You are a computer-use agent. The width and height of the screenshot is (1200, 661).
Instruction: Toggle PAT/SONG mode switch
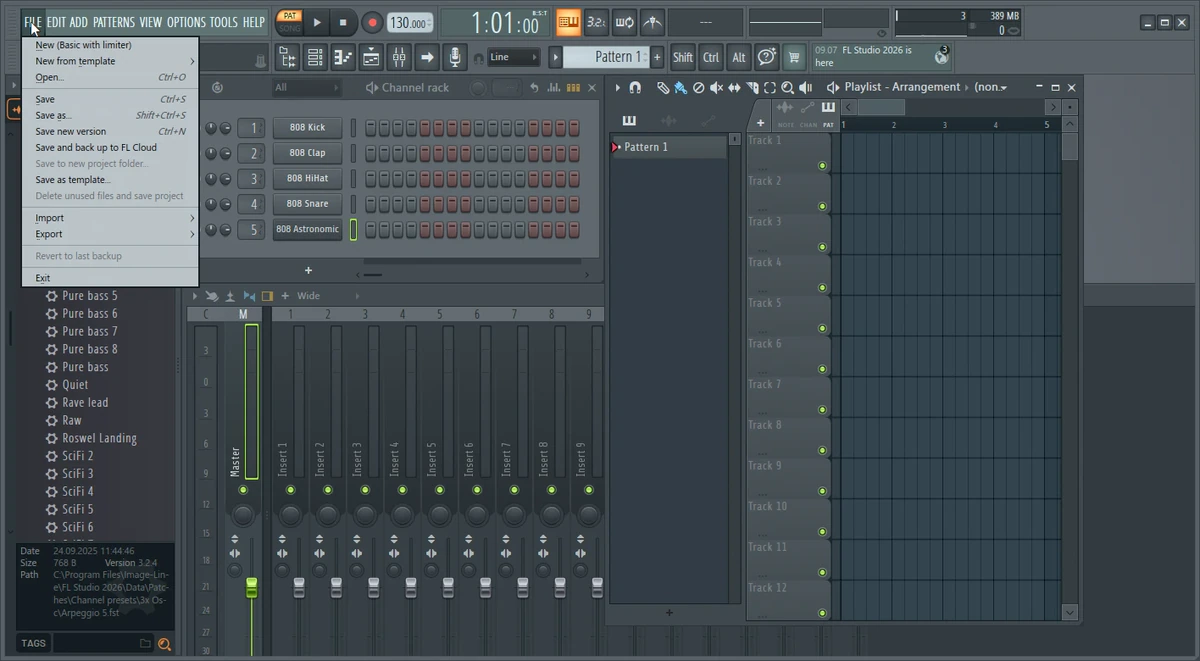tap(289, 22)
